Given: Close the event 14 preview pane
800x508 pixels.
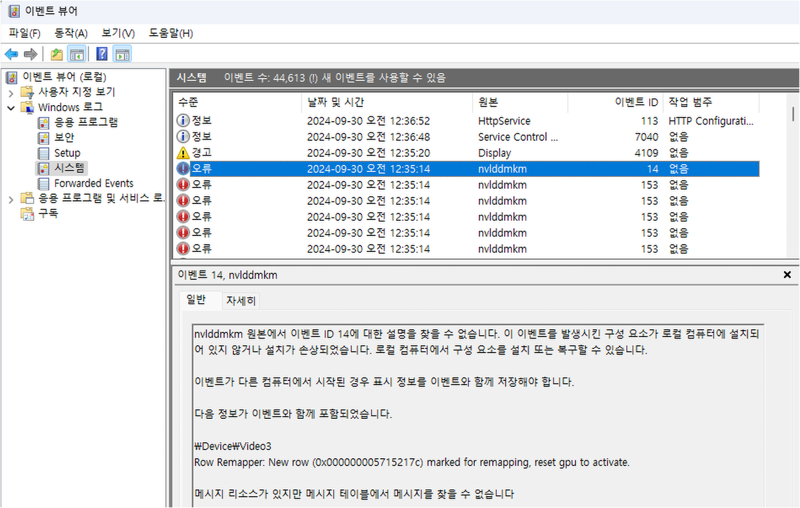Looking at the screenshot, I should point(787,275).
